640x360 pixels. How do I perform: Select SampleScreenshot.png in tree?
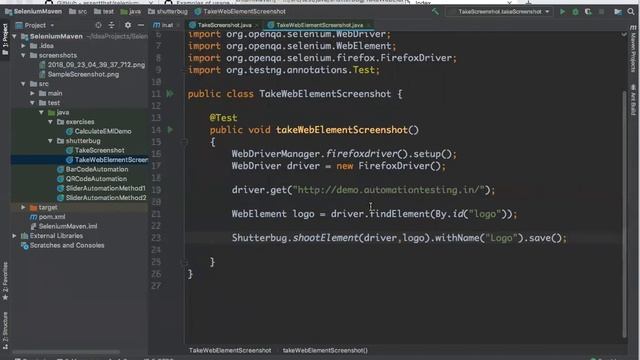tap(79, 74)
